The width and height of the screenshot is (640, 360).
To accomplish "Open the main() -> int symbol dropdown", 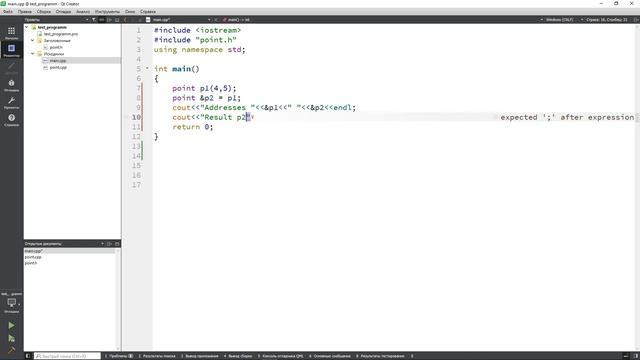I will [x=237, y=20].
